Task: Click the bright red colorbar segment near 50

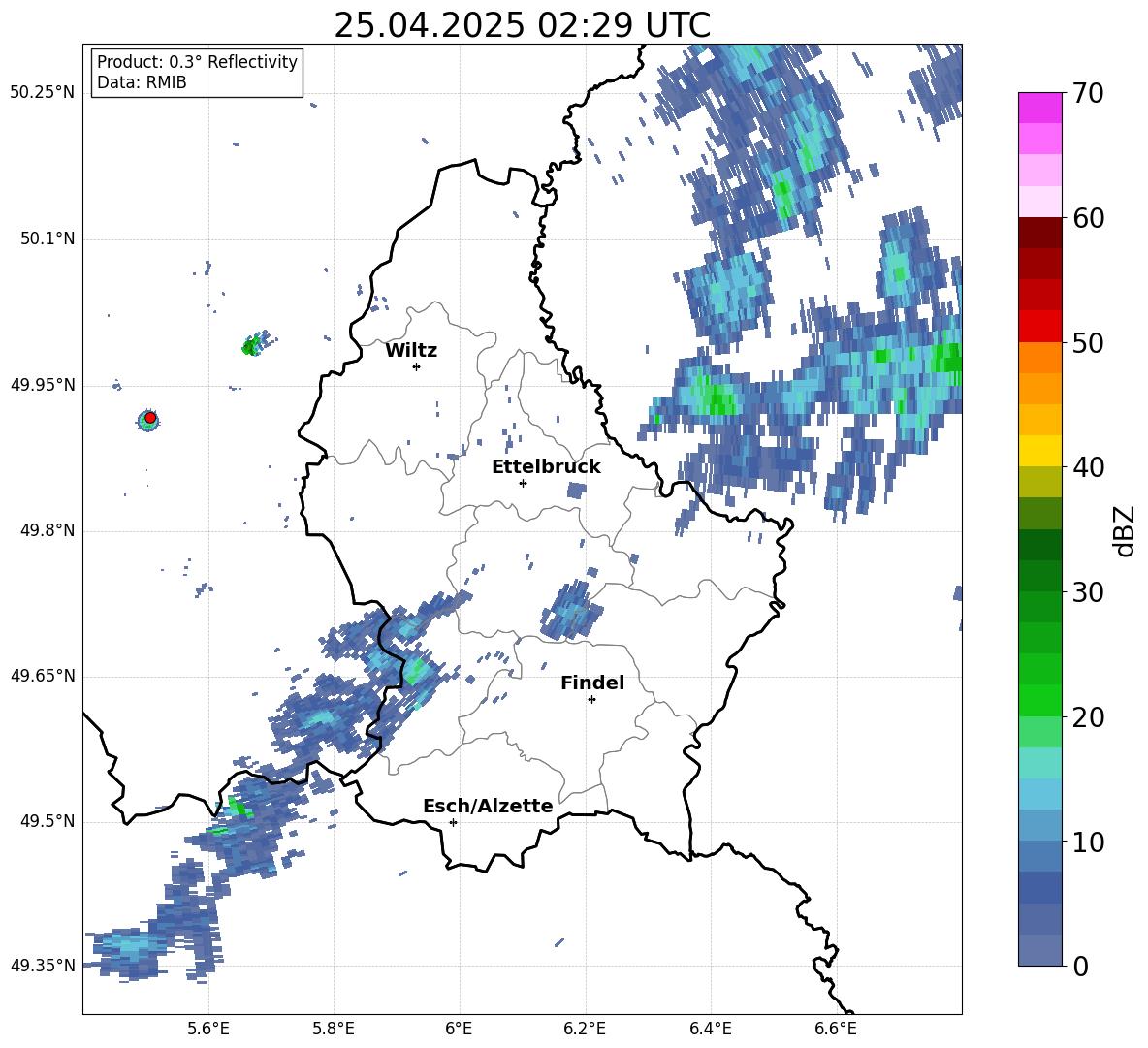Action: 1039,327
